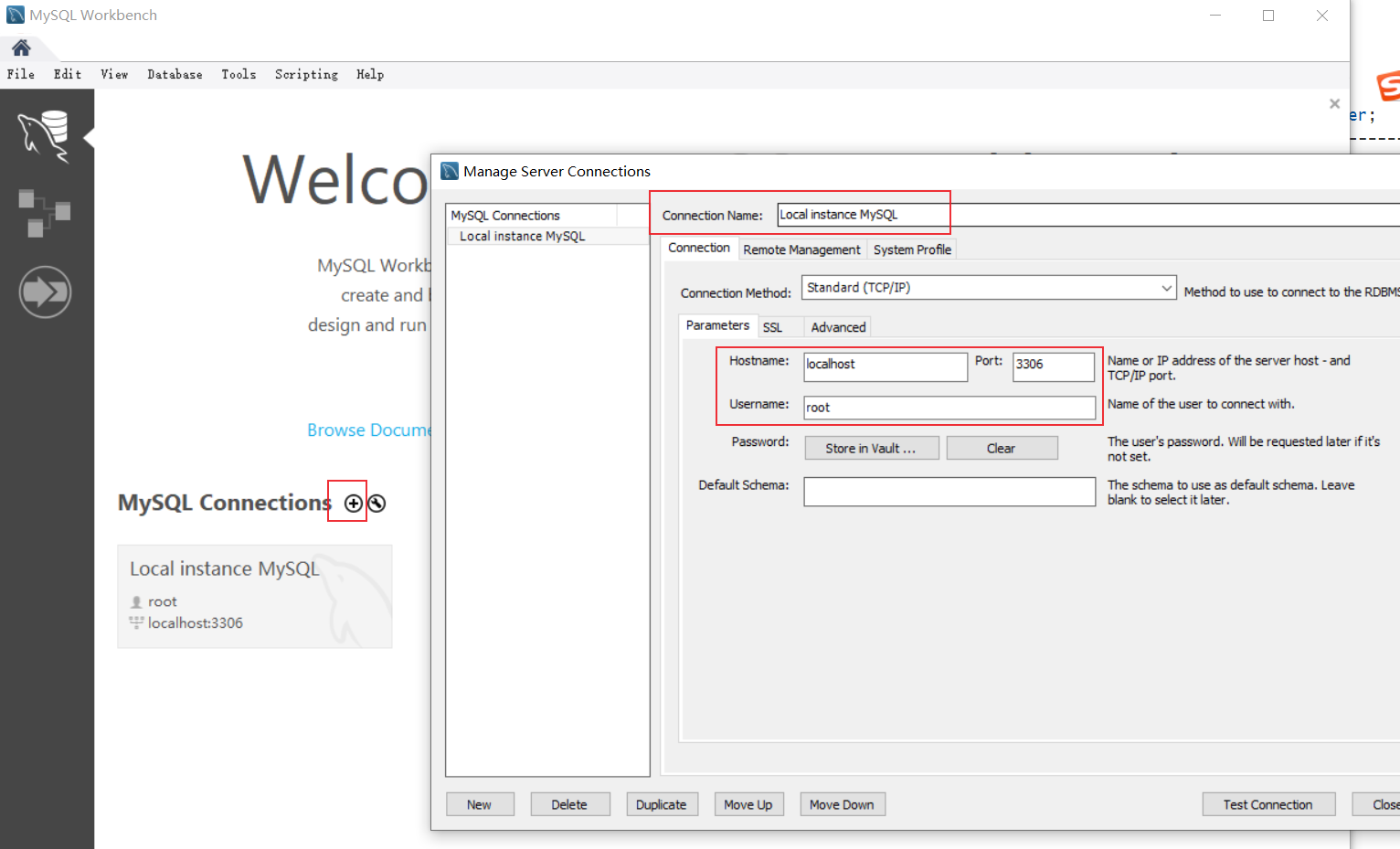This screenshot has width=1400, height=849.
Task: Click the Port input field
Action: click(x=1054, y=366)
